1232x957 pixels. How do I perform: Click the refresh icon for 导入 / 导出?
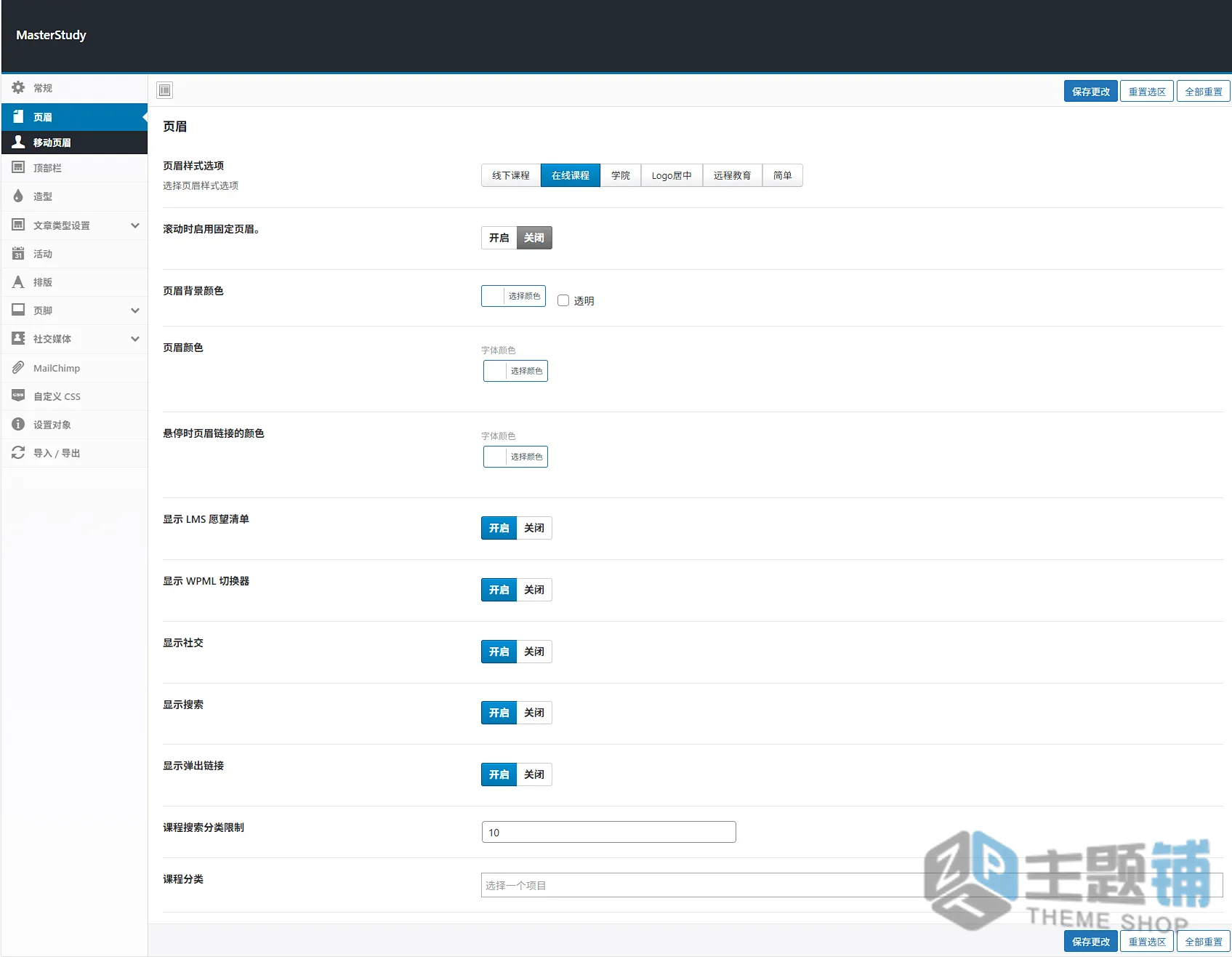[18, 452]
